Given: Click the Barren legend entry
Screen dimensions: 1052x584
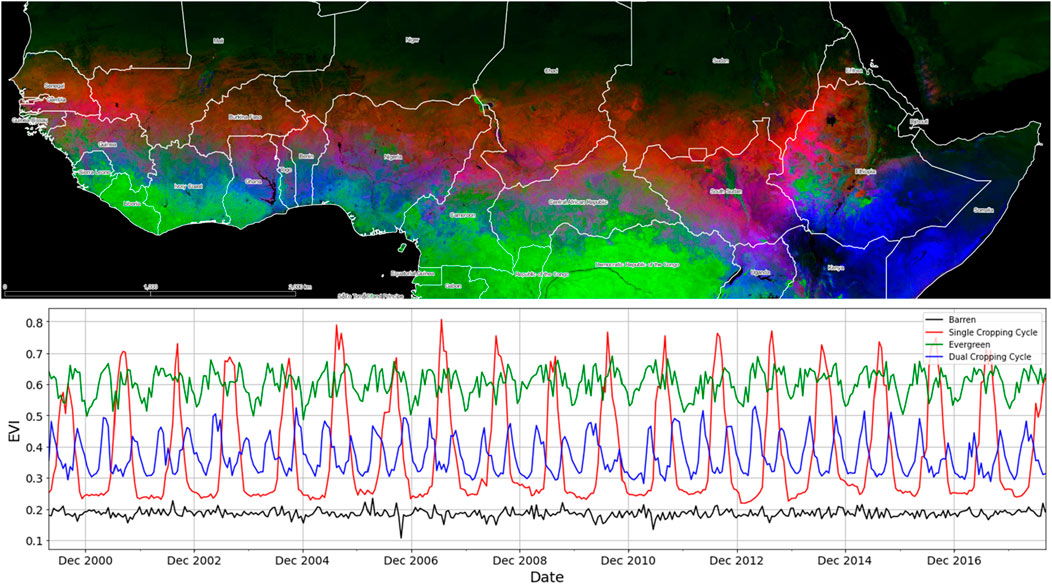Looking at the screenshot, I should (x=964, y=319).
